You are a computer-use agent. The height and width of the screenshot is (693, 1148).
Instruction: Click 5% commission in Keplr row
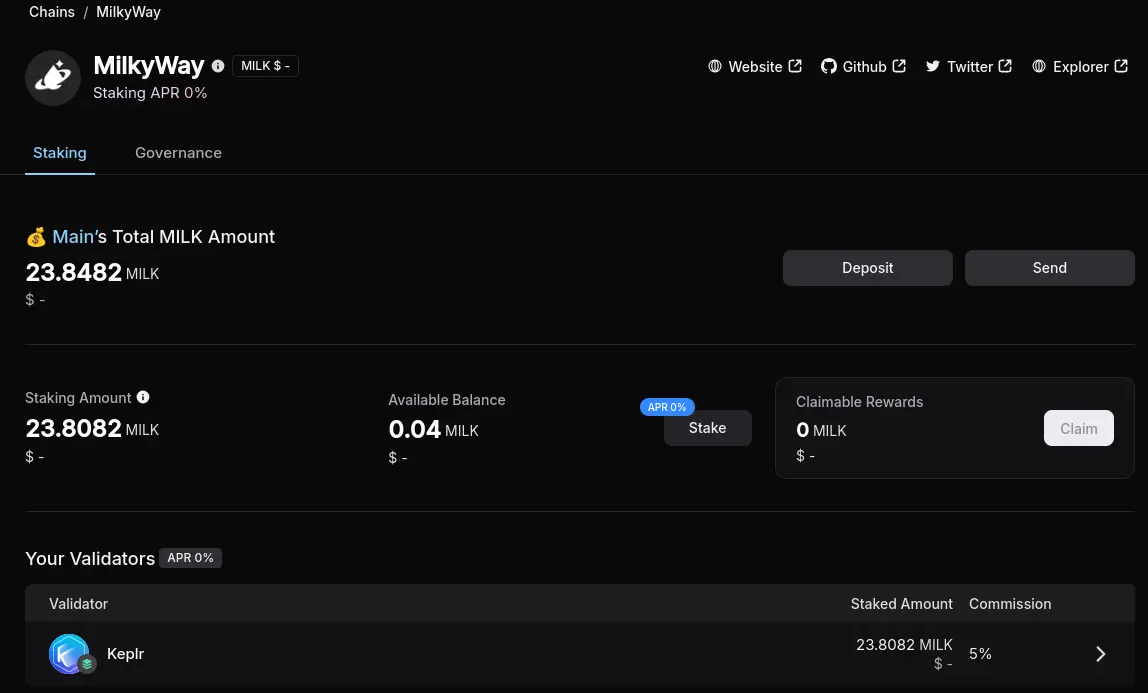[980, 653]
